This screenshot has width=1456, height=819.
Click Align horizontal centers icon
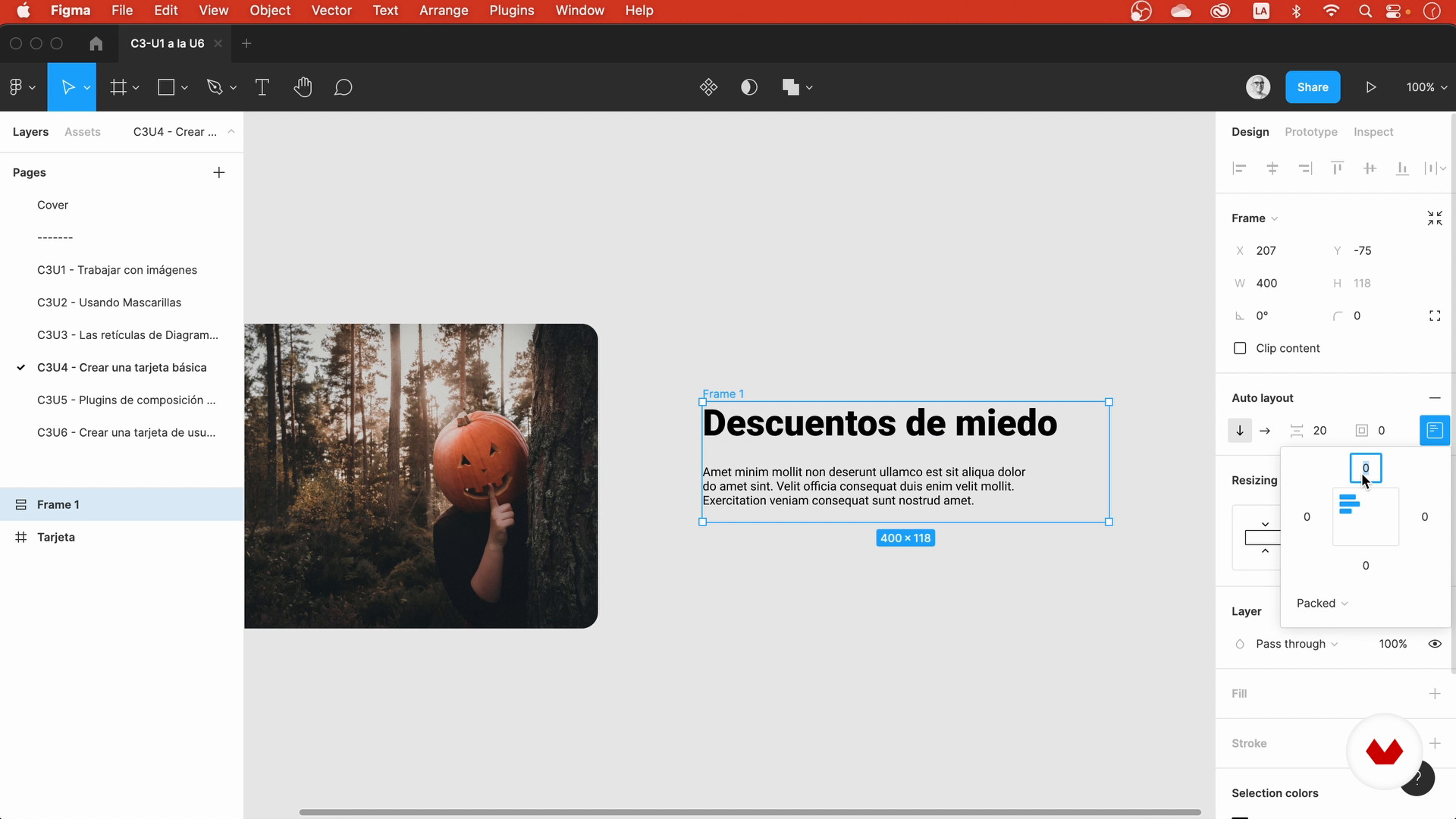click(1272, 168)
